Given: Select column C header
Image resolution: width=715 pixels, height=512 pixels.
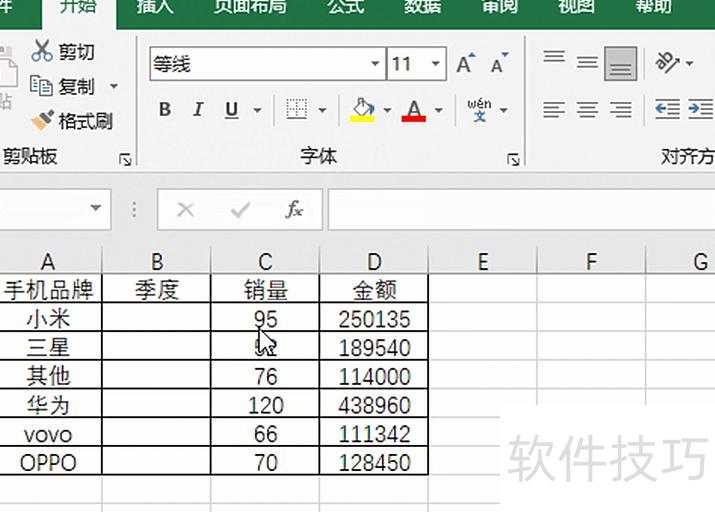Looking at the screenshot, I should pos(265,261).
